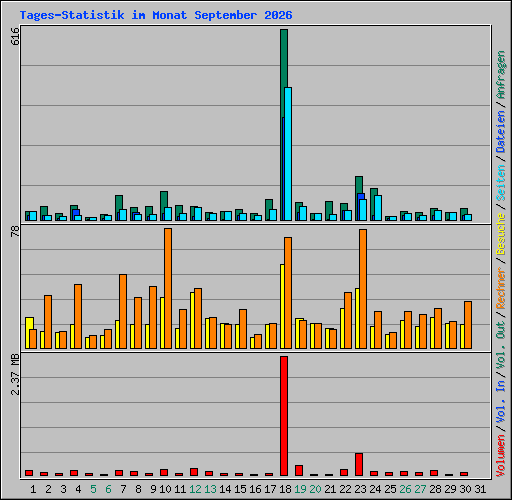Click the green Anfragen bar for day 7
Screen dimensions: 512x500
(119, 203)
